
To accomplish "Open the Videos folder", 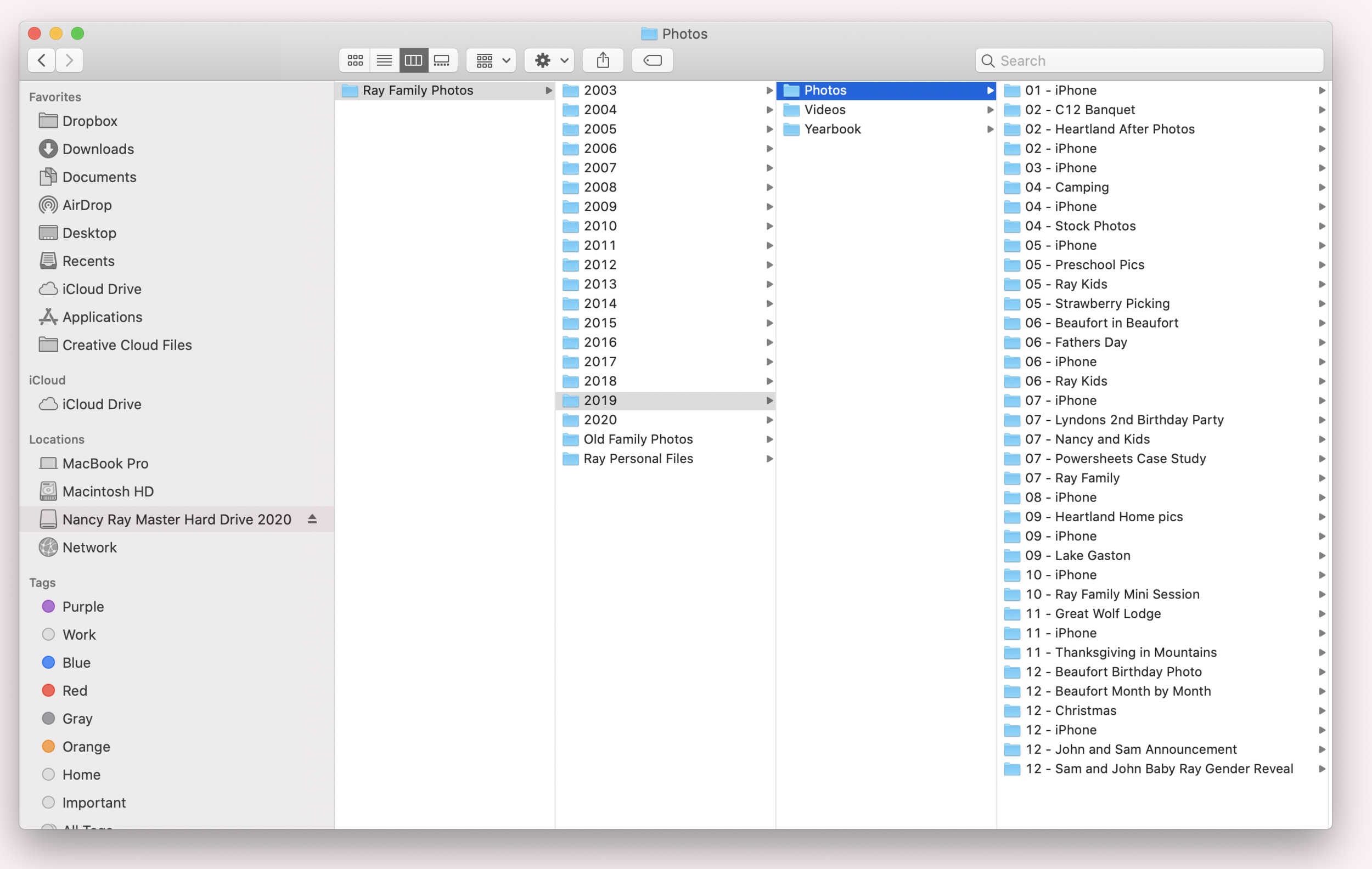I will point(824,110).
